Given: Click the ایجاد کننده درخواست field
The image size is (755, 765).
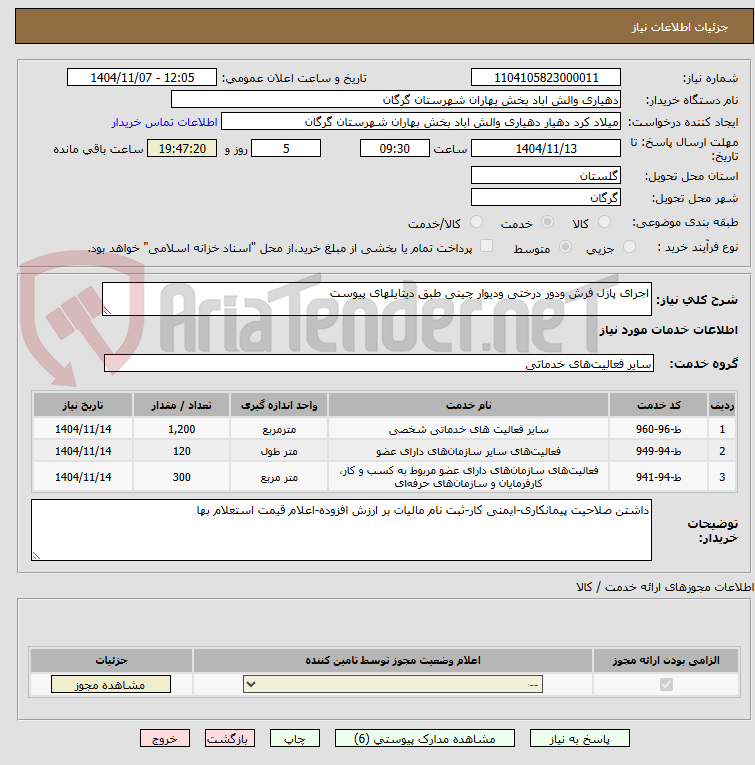Looking at the screenshot, I should pos(421,121).
